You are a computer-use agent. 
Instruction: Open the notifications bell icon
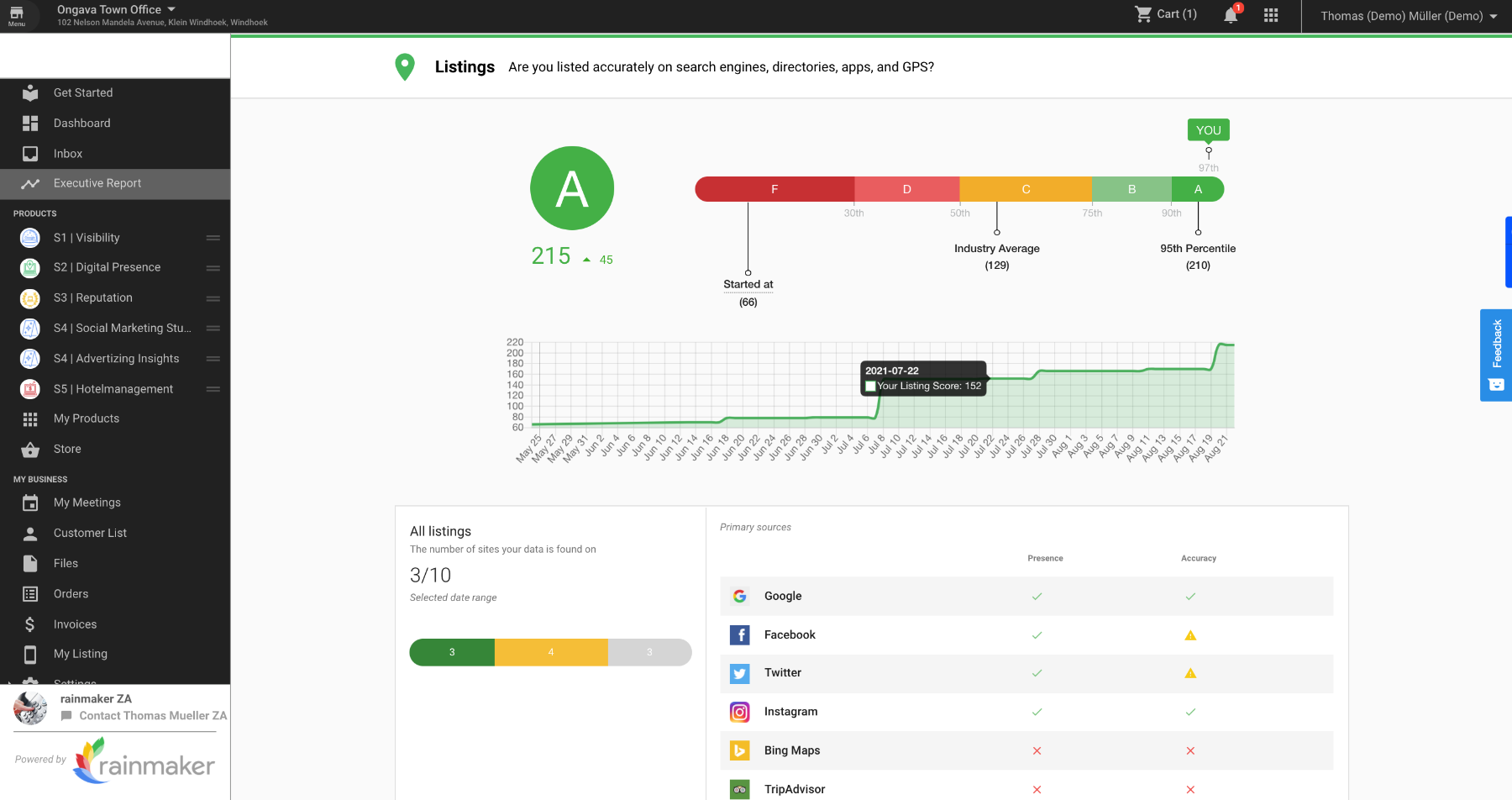pyautogui.click(x=1231, y=15)
